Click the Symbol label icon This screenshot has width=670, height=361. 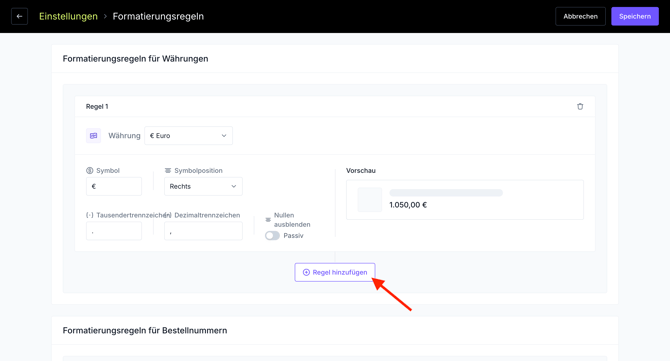[x=90, y=170]
